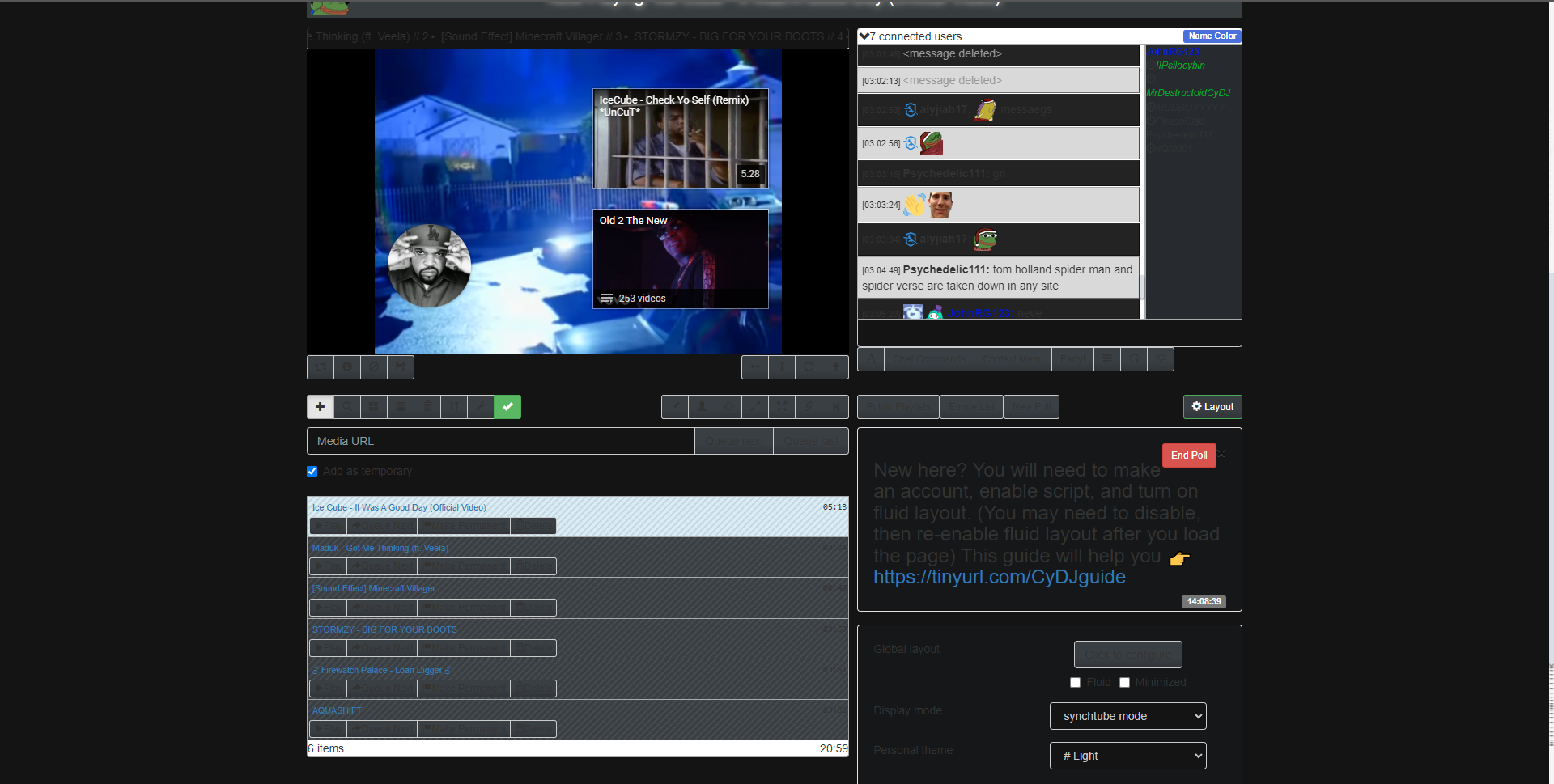
Task: Close the poll with the X
Action: click(x=1222, y=454)
